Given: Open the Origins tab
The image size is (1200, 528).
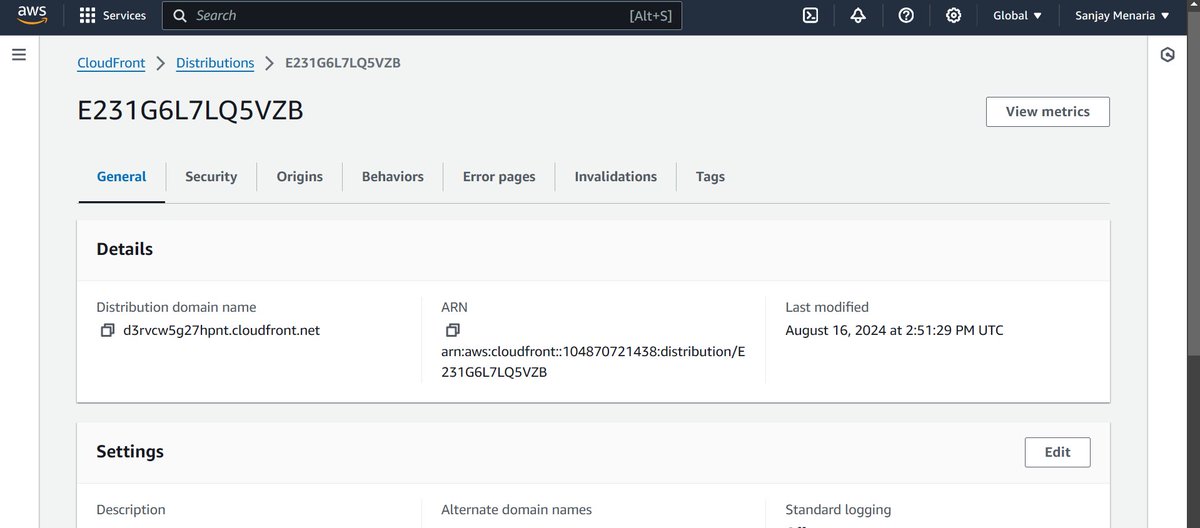Looking at the screenshot, I should (x=300, y=177).
